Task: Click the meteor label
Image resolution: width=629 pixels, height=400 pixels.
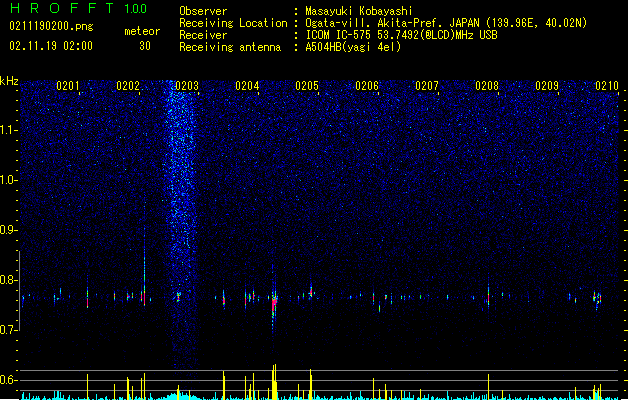Action: point(142,31)
